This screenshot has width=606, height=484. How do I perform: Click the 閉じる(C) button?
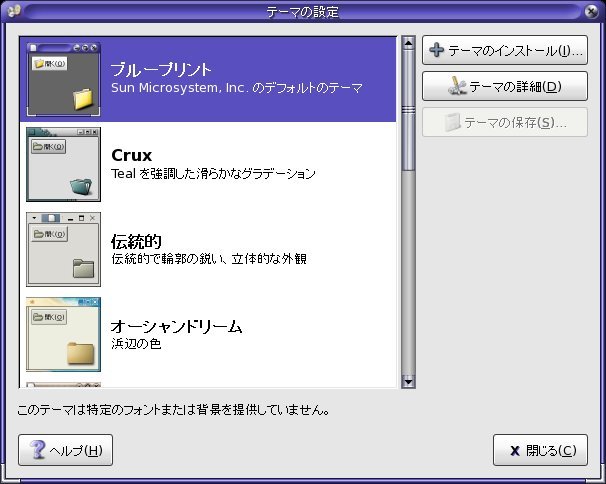click(540, 450)
